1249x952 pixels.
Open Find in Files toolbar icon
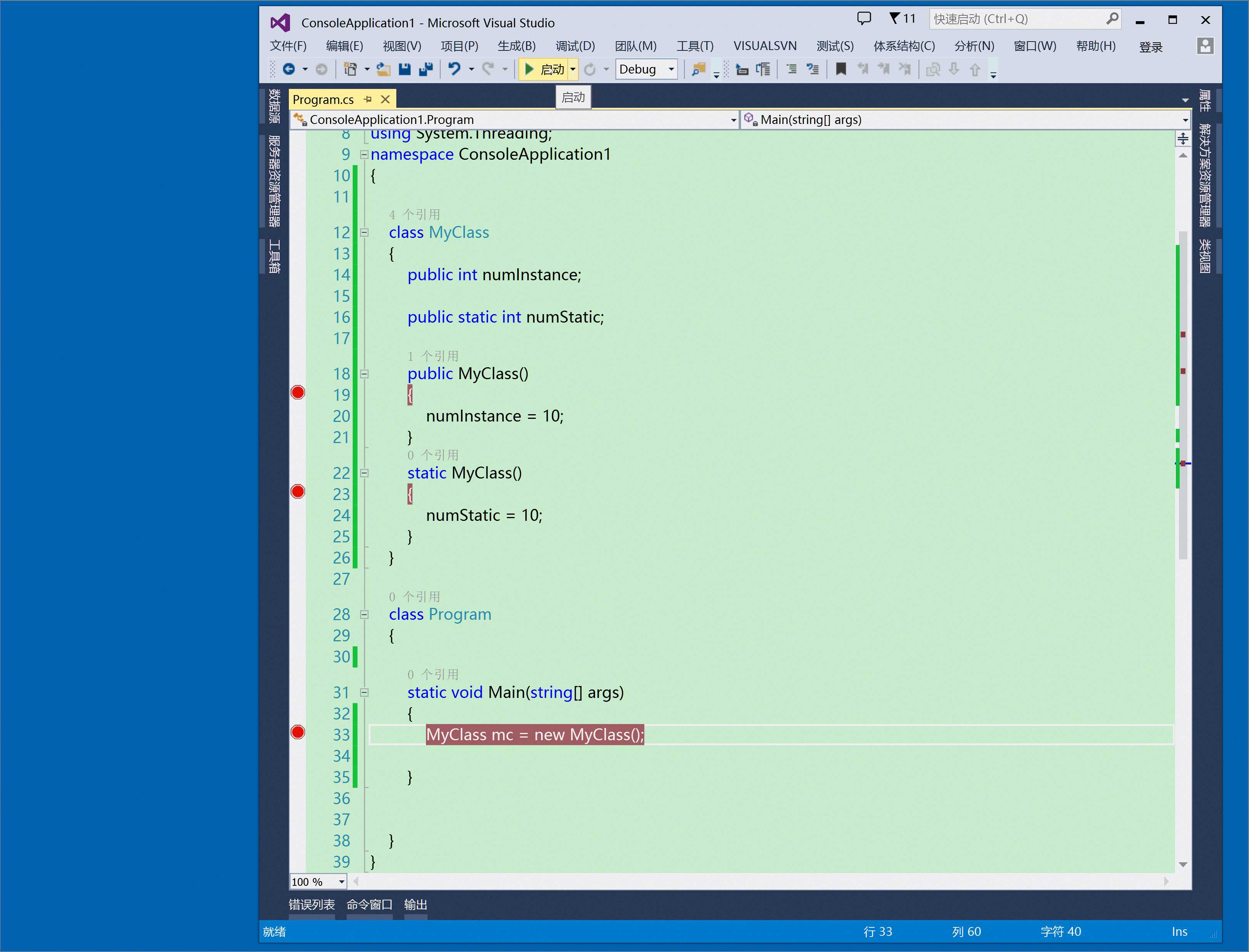[699, 69]
